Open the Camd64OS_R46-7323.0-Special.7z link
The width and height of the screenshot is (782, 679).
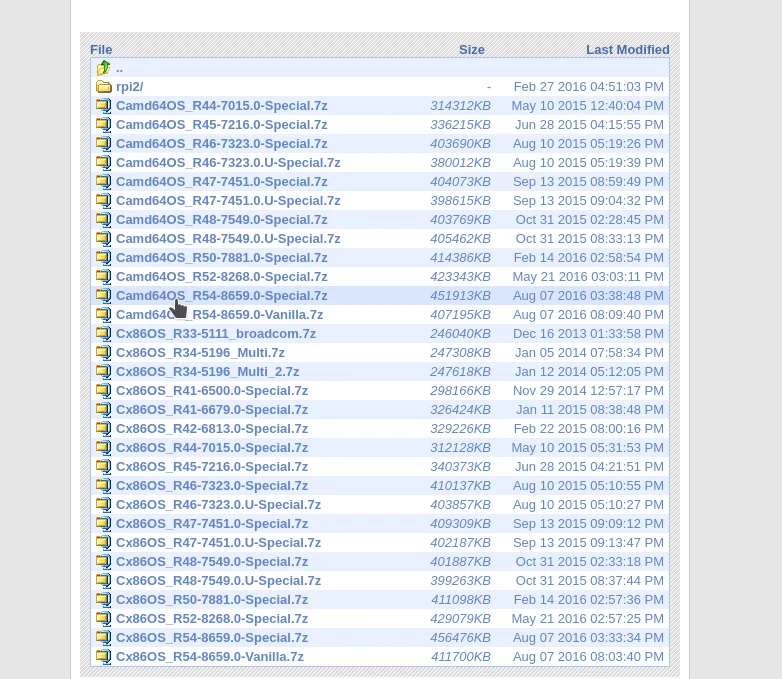(221, 144)
